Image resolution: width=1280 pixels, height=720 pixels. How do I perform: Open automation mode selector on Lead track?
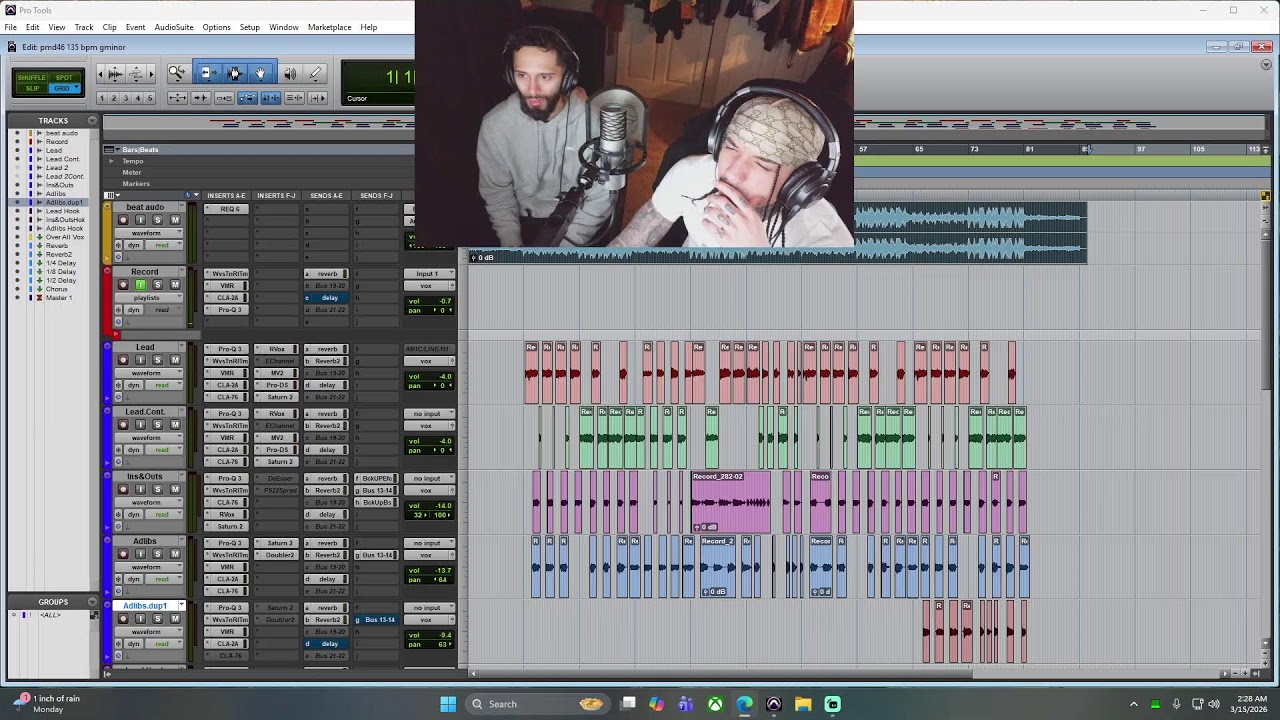point(162,385)
